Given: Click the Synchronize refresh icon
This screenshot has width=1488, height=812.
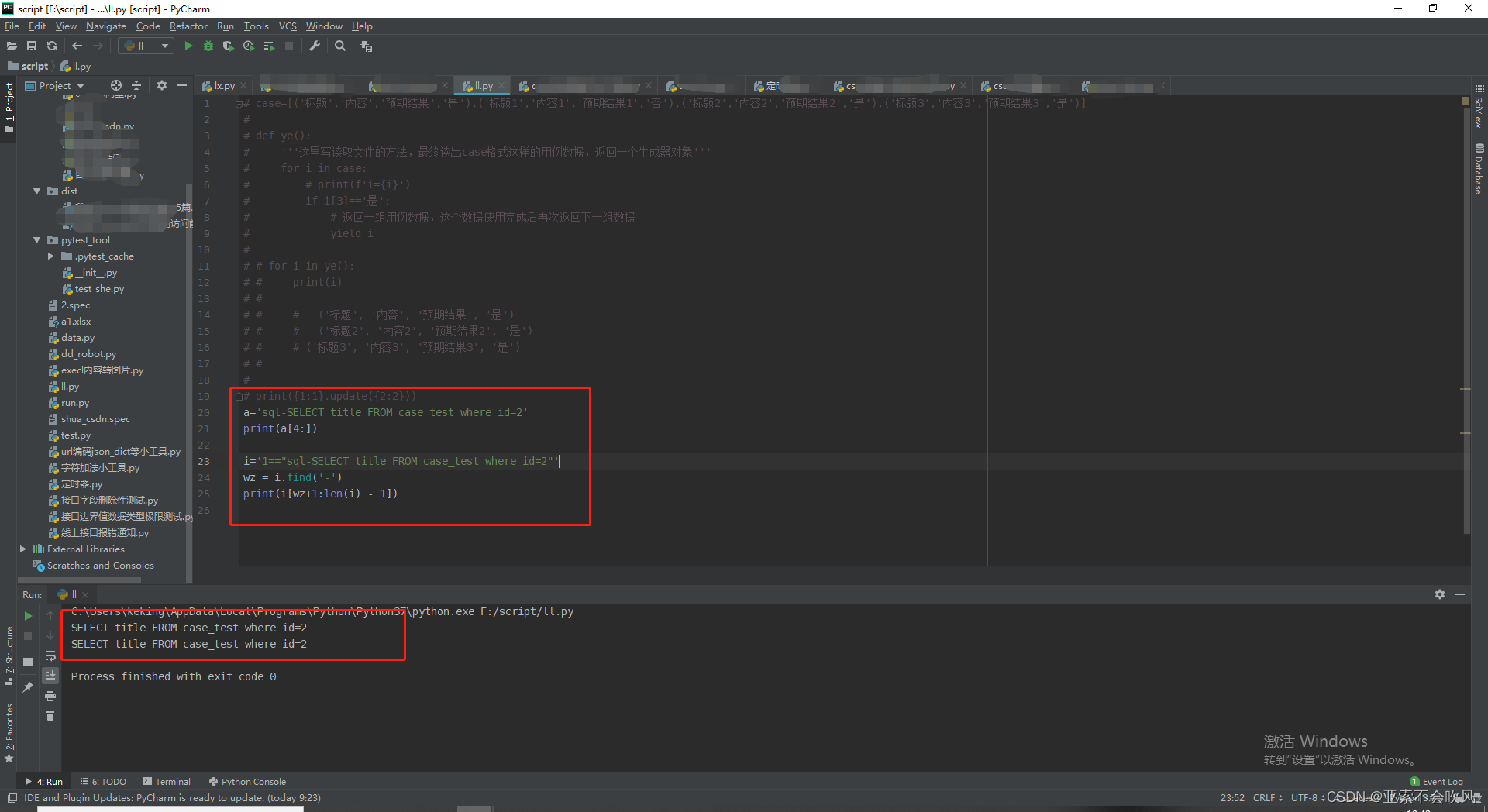Looking at the screenshot, I should click(52, 46).
